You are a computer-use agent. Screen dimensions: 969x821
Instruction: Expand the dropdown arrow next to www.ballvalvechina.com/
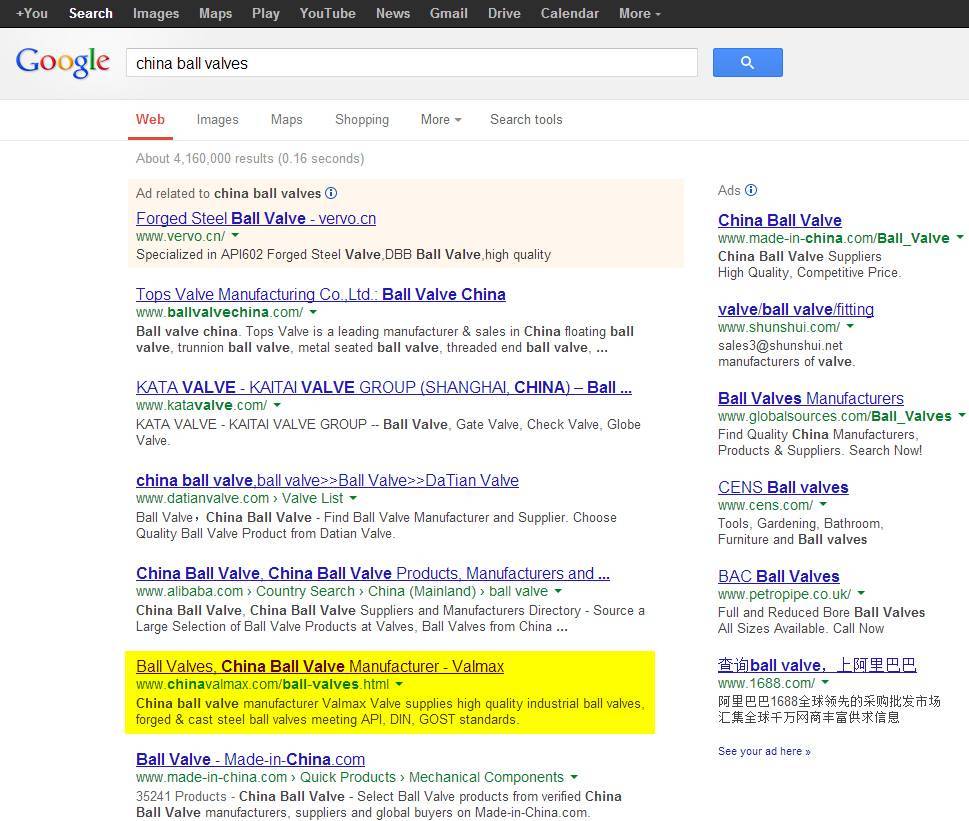pyautogui.click(x=313, y=313)
